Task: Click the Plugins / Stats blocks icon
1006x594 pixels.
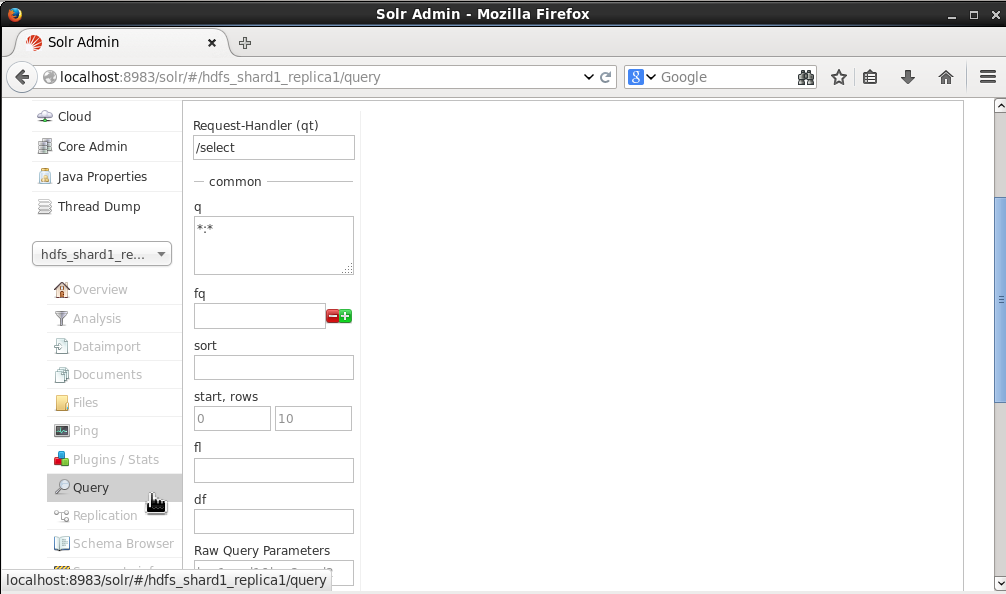Action: click(x=62, y=459)
